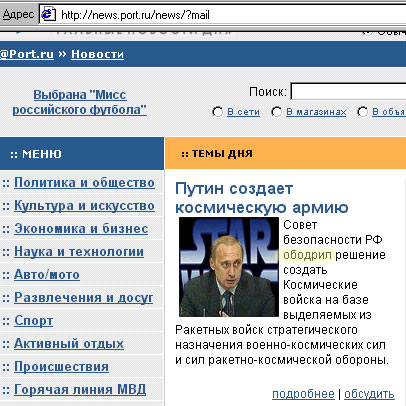Select the 'В магазинах' radio button
The width and height of the screenshot is (406, 406).
click(277, 112)
